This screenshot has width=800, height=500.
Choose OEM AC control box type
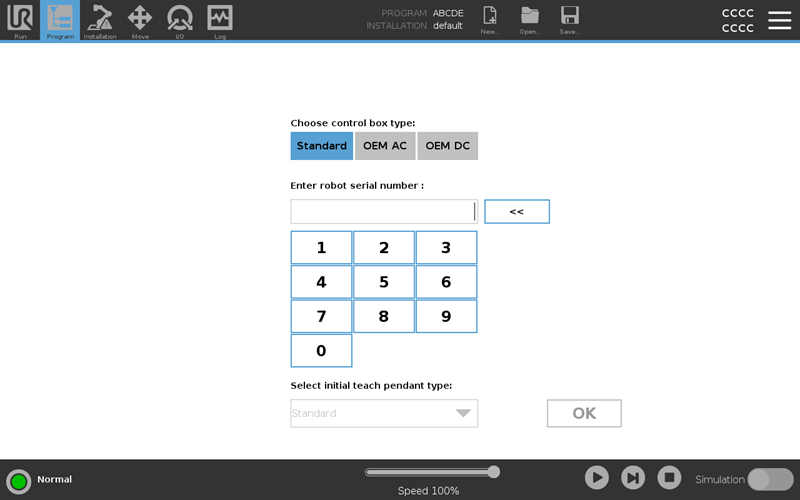(x=385, y=146)
